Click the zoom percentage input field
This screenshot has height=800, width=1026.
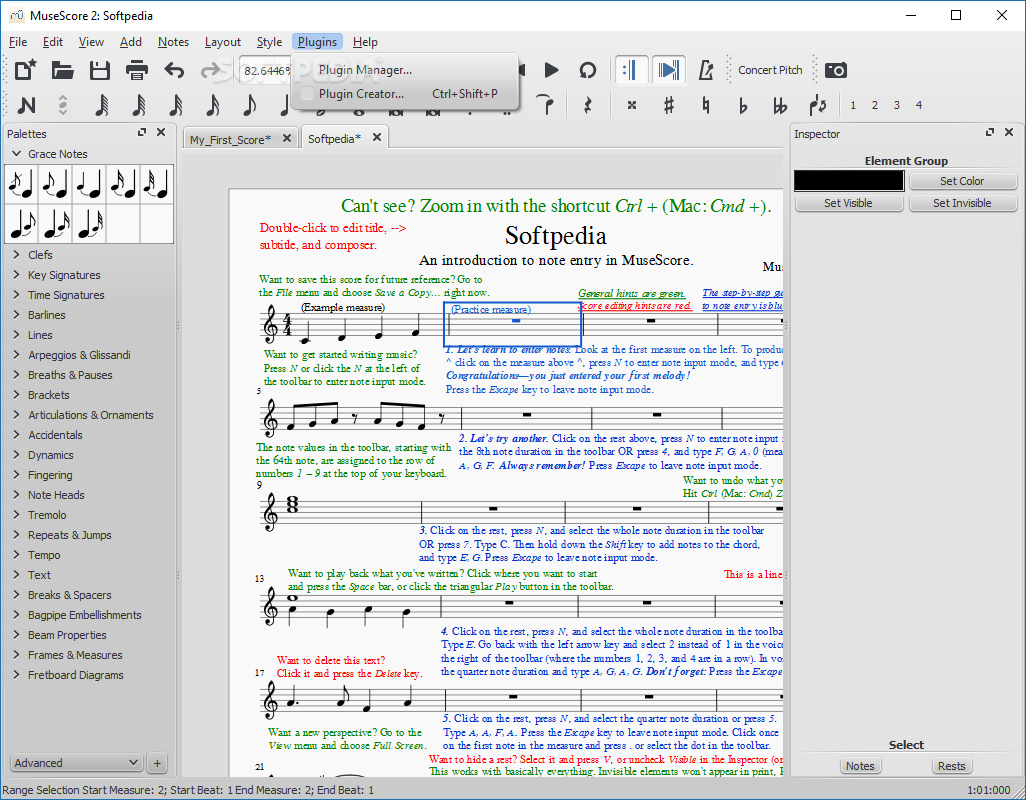(266, 70)
